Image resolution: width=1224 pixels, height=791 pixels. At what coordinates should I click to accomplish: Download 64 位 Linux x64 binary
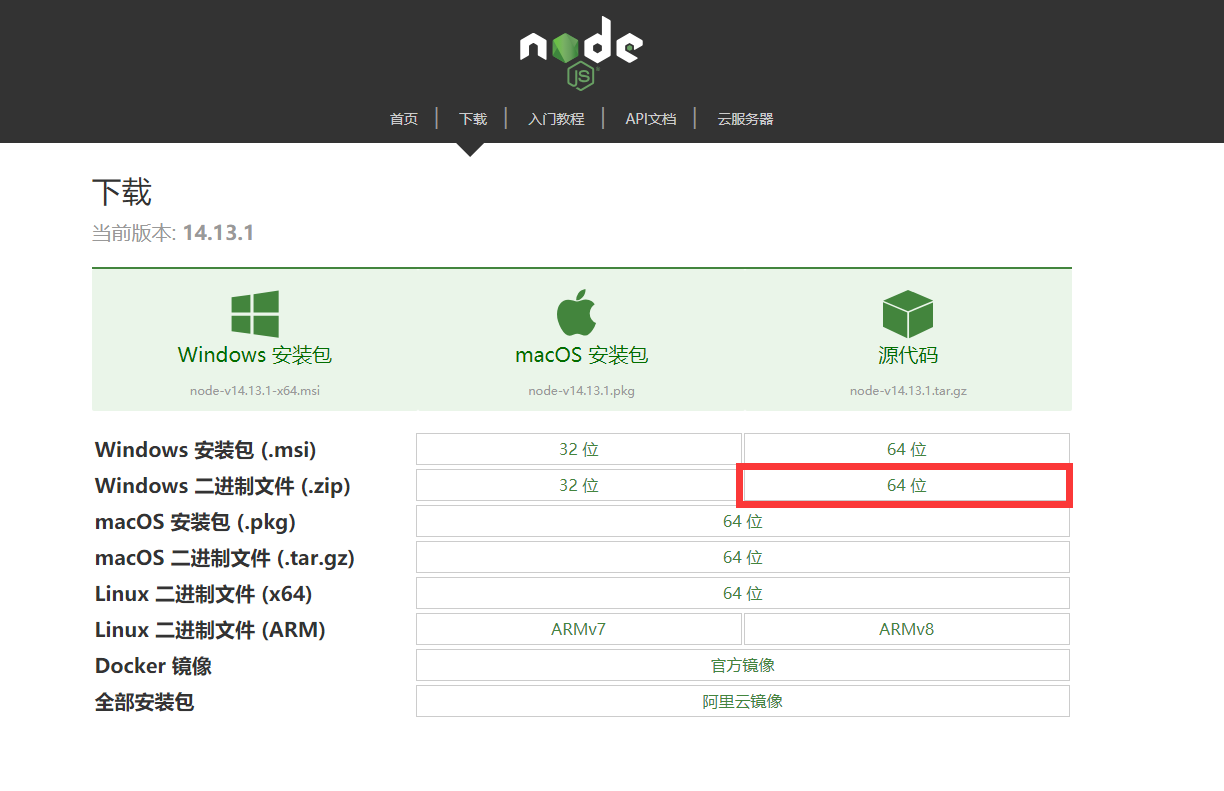[743, 593]
